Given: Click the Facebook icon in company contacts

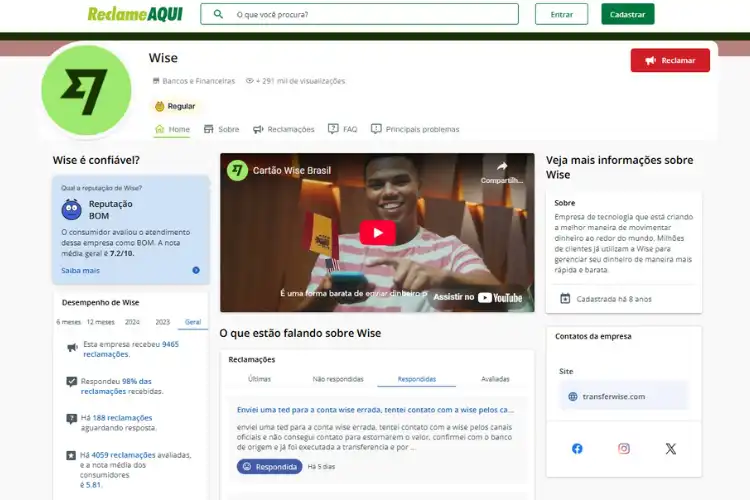Looking at the screenshot, I should (577, 448).
